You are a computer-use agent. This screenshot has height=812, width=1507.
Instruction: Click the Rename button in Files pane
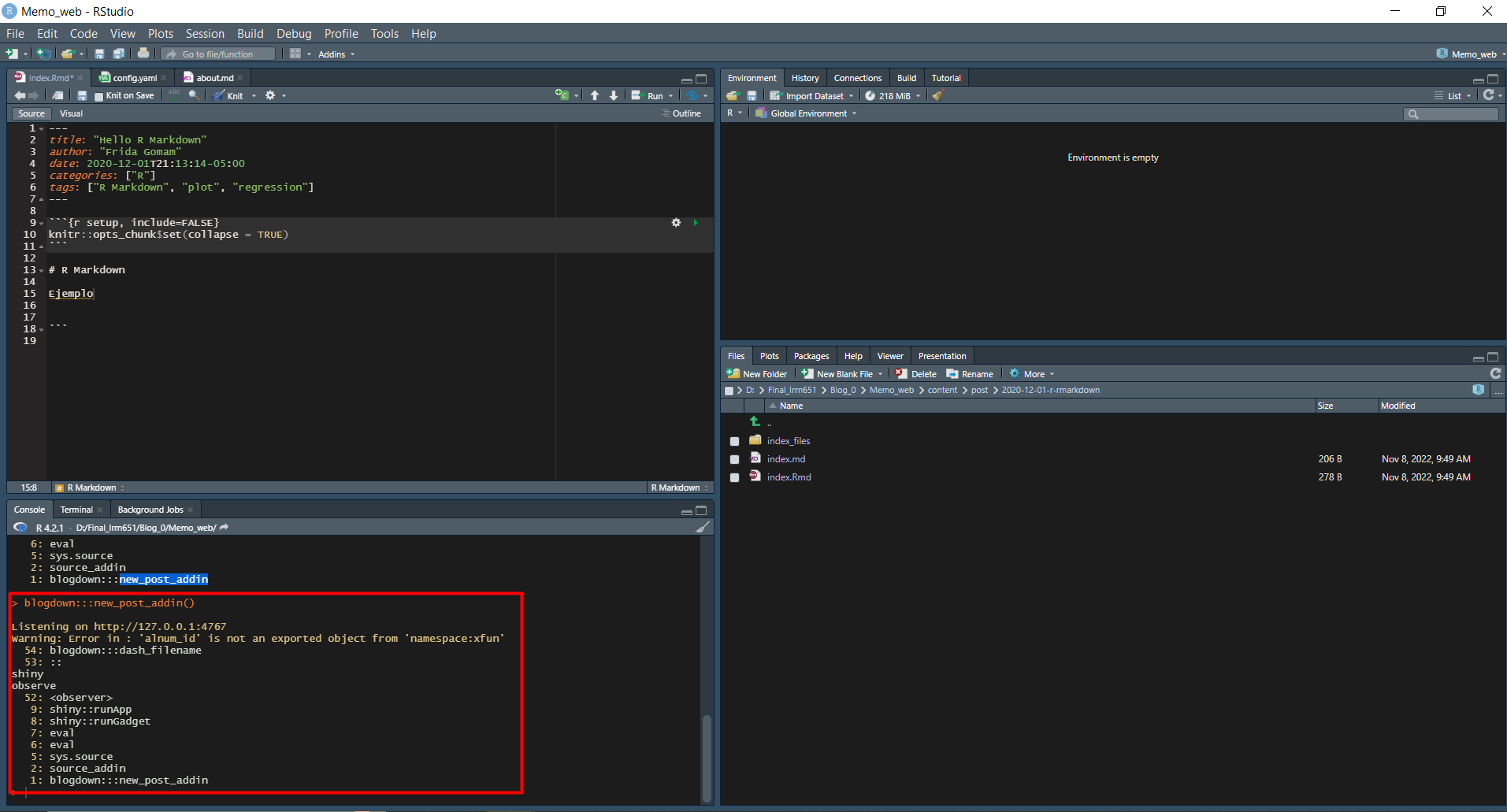(970, 374)
